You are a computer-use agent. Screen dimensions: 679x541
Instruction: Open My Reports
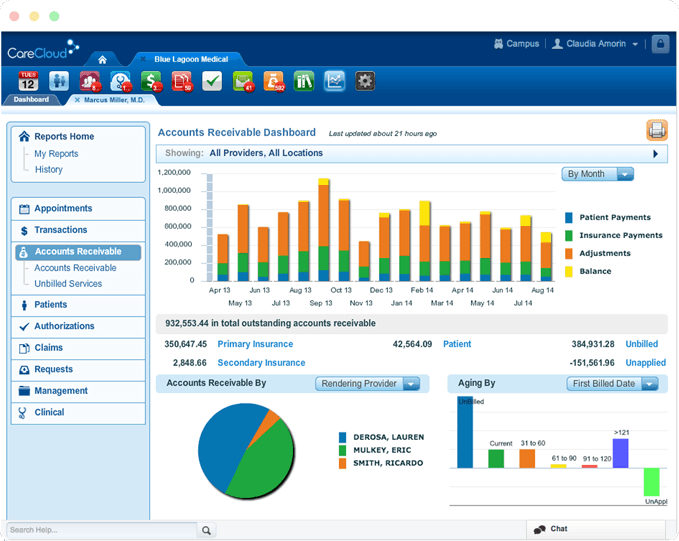coord(56,154)
